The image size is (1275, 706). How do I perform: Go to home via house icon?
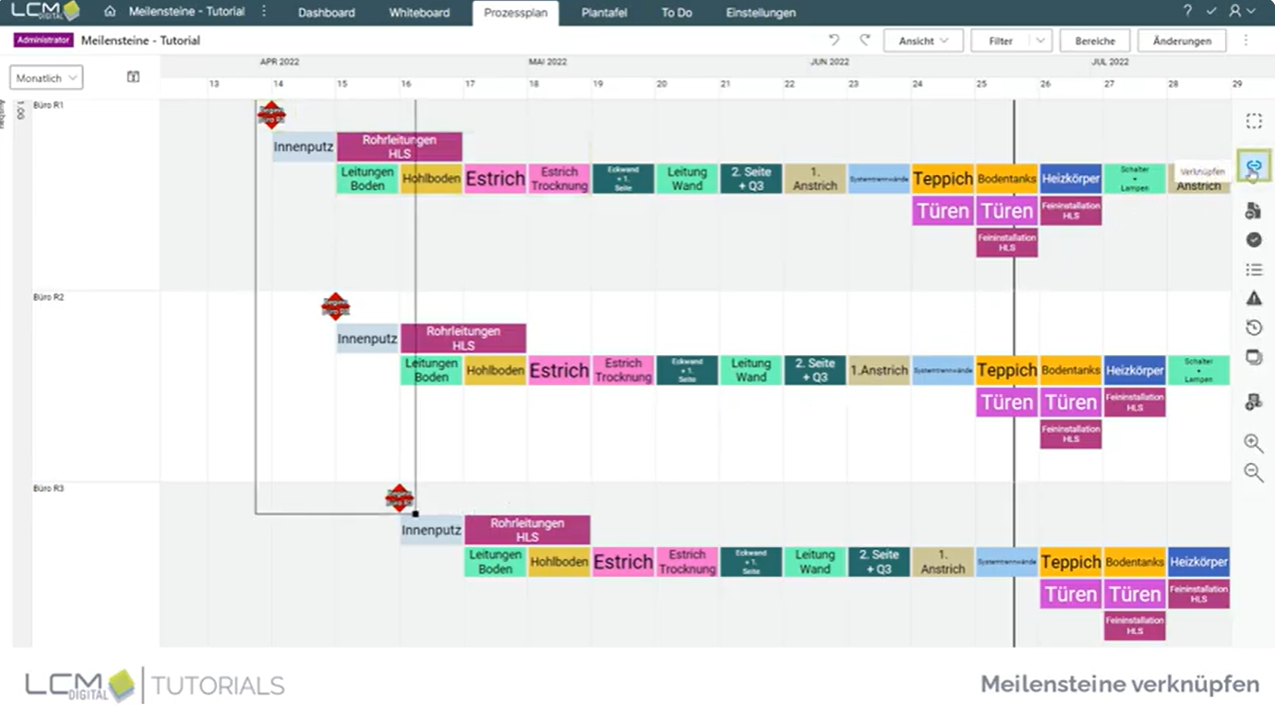[x=110, y=12]
